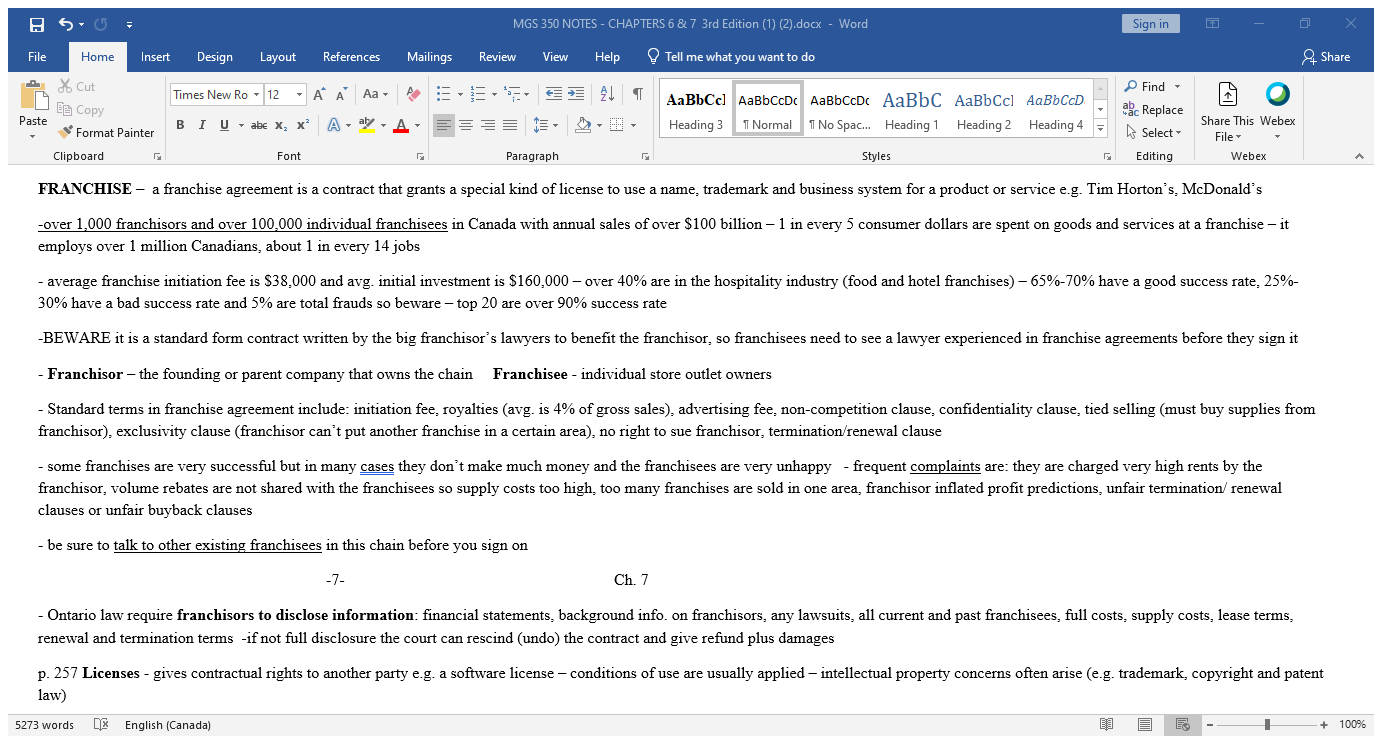
Task: Switch to the Review tab
Action: click(x=497, y=57)
